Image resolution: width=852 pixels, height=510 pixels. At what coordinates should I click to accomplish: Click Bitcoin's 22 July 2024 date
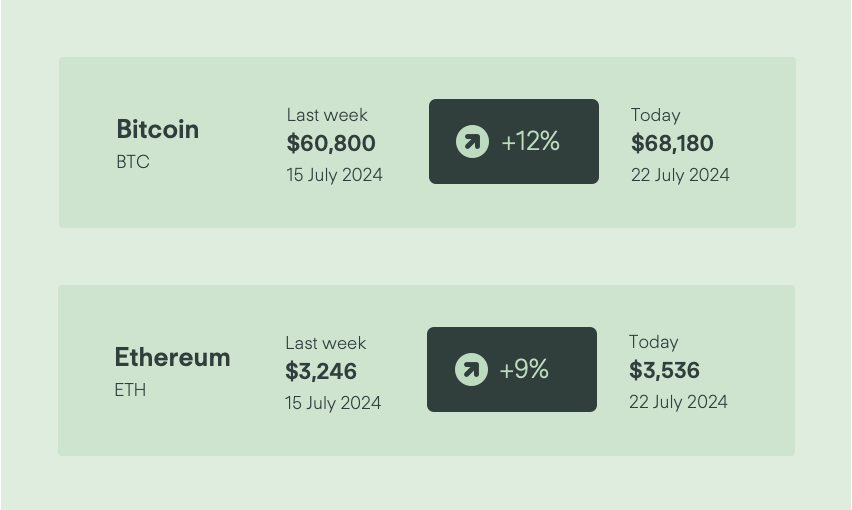click(680, 175)
